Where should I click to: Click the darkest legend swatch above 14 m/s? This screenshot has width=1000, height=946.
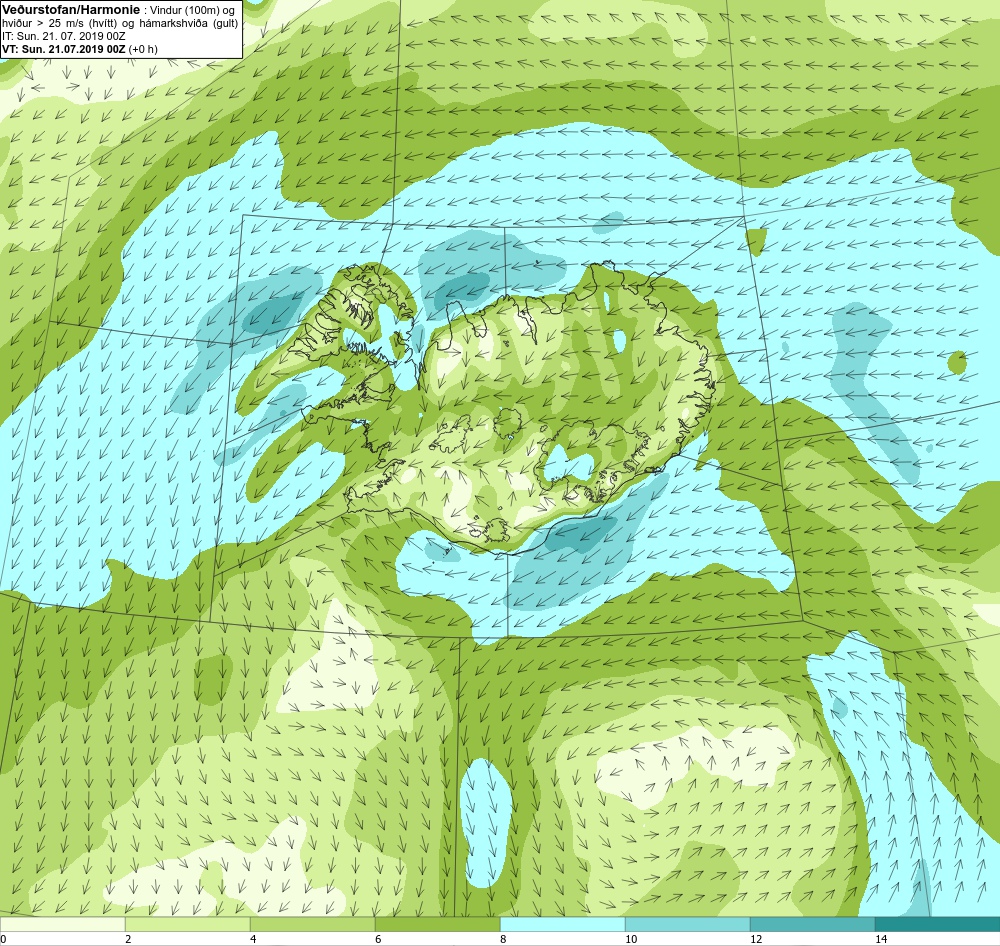click(x=938, y=924)
